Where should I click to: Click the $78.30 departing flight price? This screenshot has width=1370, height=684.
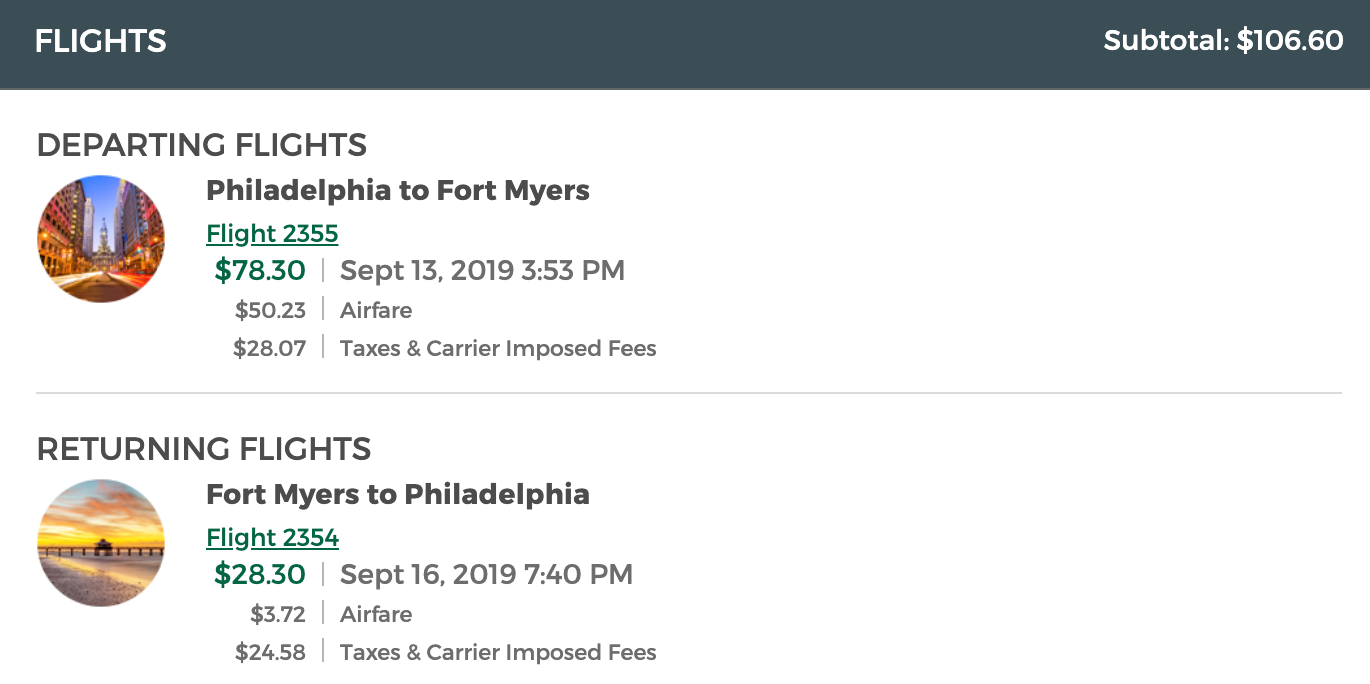[260, 270]
